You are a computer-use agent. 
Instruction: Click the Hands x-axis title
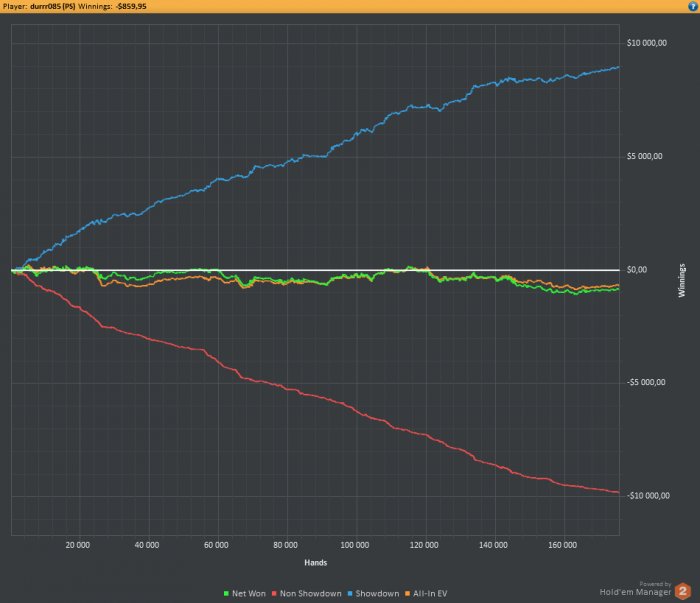click(316, 562)
